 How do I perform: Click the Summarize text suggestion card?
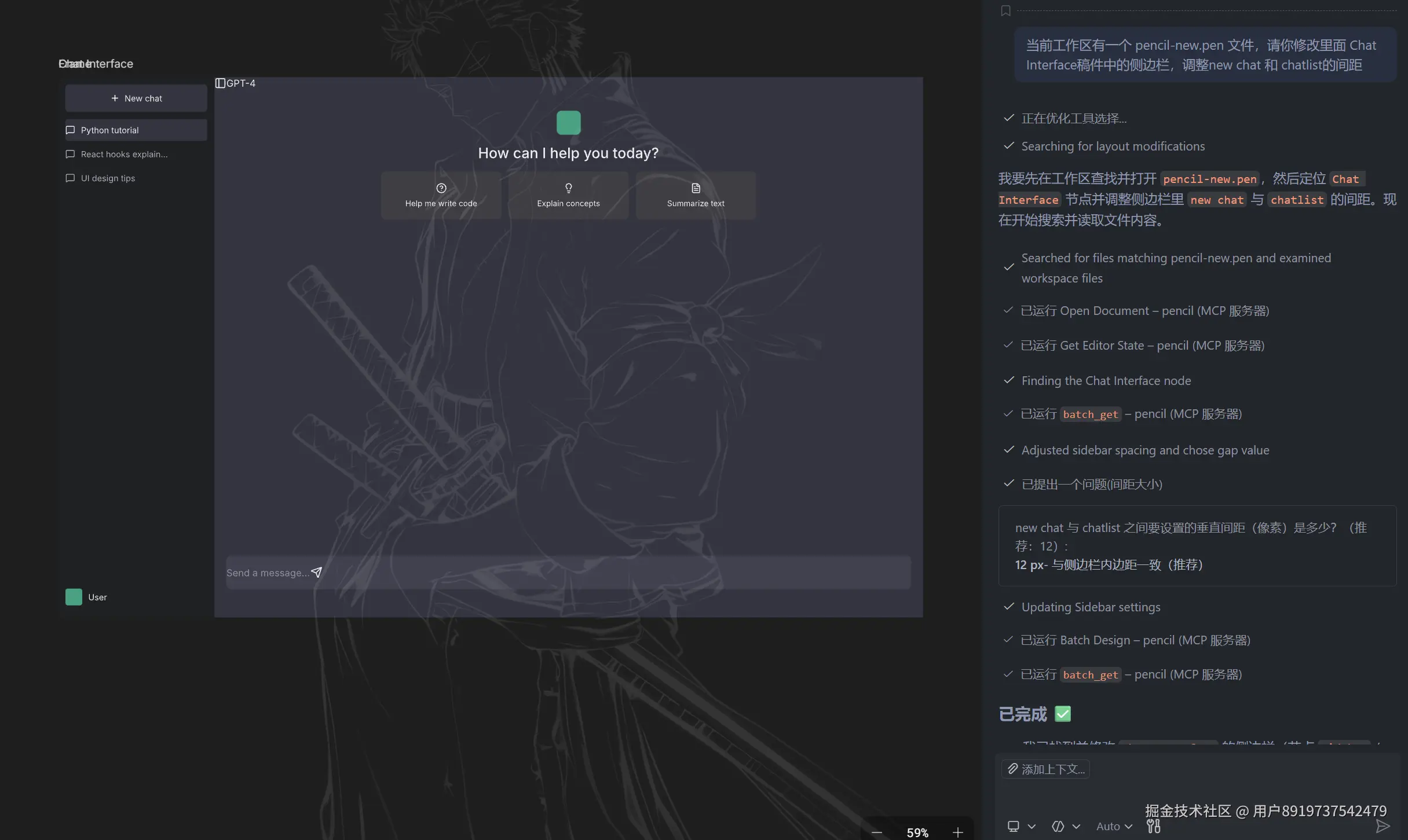coord(696,195)
